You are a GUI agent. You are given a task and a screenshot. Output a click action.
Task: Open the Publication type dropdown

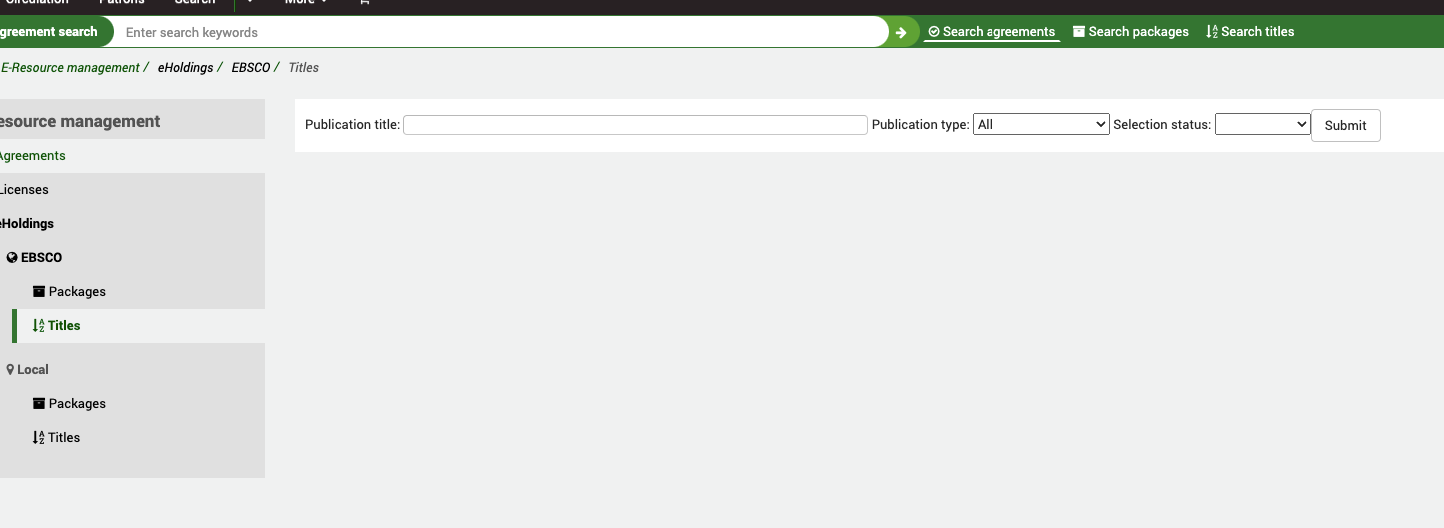click(x=1040, y=125)
